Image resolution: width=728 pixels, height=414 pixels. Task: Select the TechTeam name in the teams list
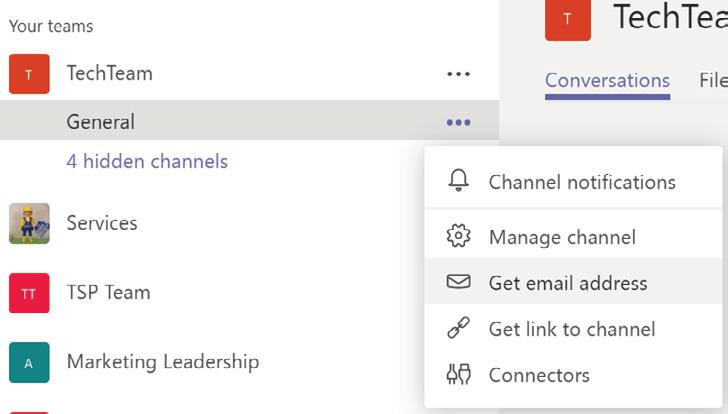pos(110,73)
